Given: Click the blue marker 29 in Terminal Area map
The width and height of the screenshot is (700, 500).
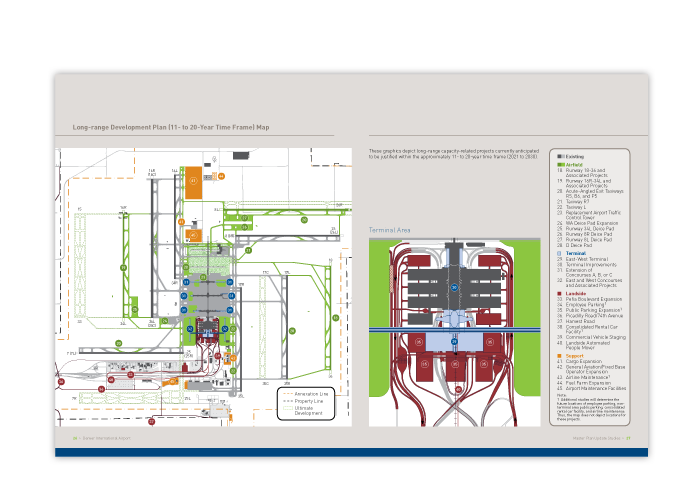Looking at the screenshot, I should [x=454, y=342].
